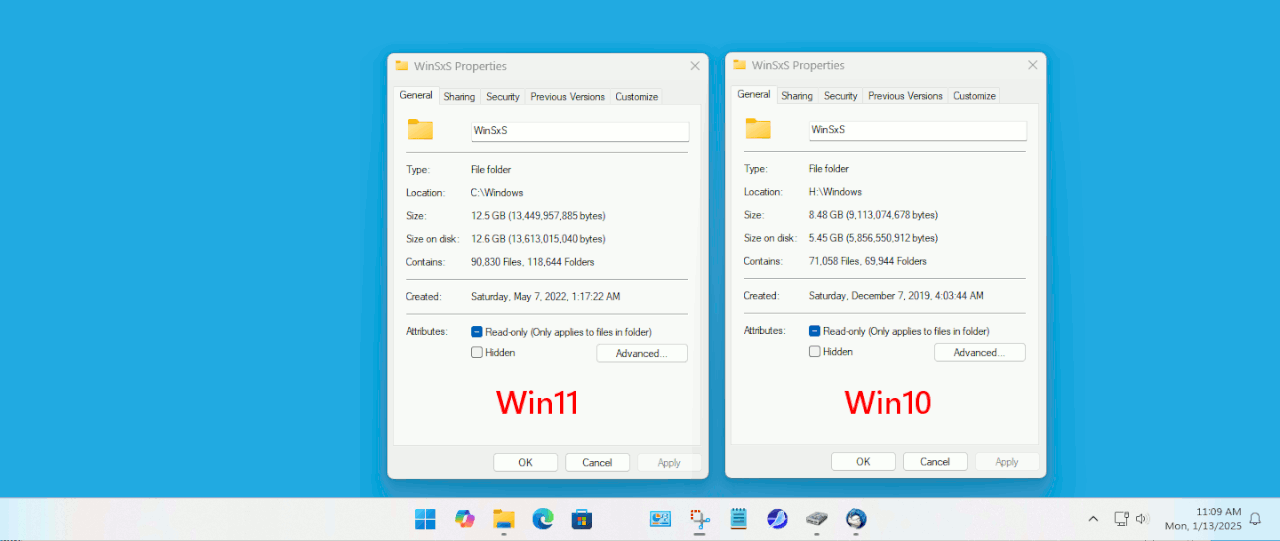Close the properties dialog for H:\Windows

pyautogui.click(x=1033, y=65)
